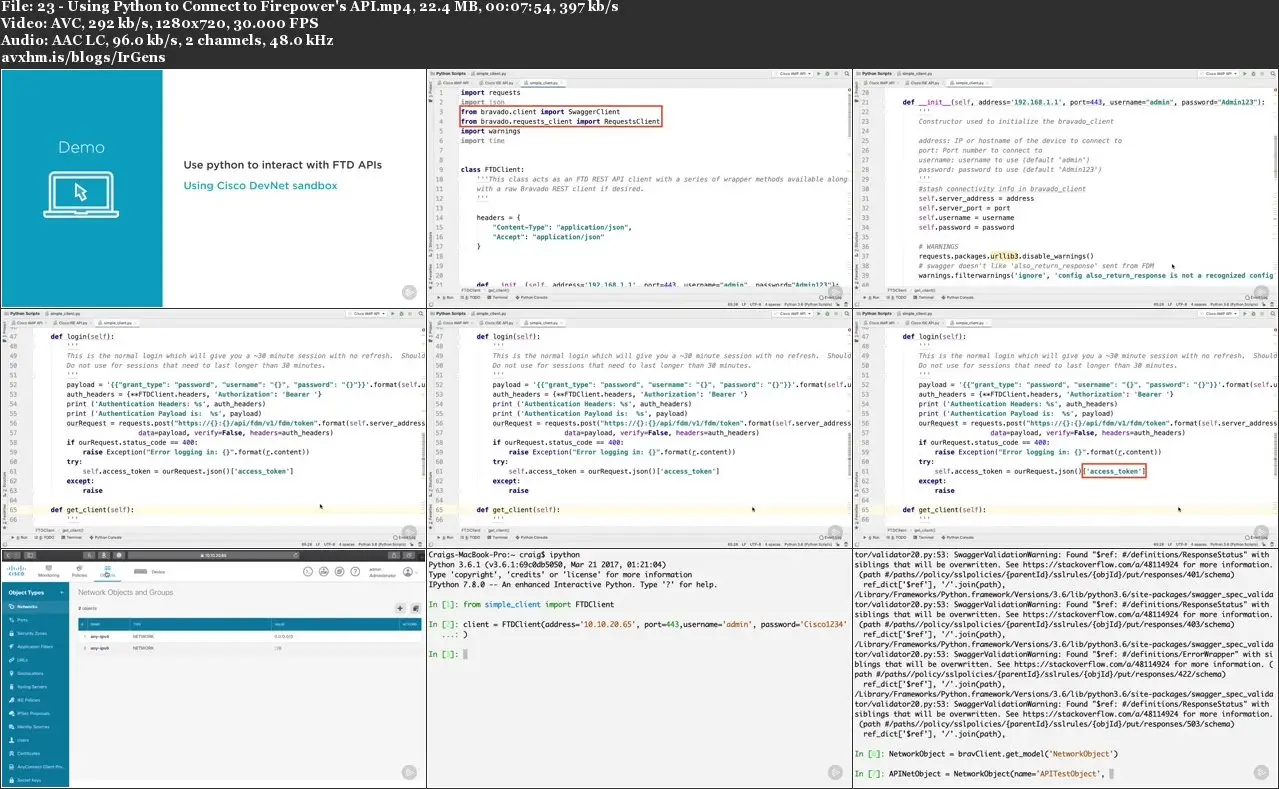Open the task list icon in Firepower header
The width and height of the screenshot is (1279, 789).
(339, 572)
